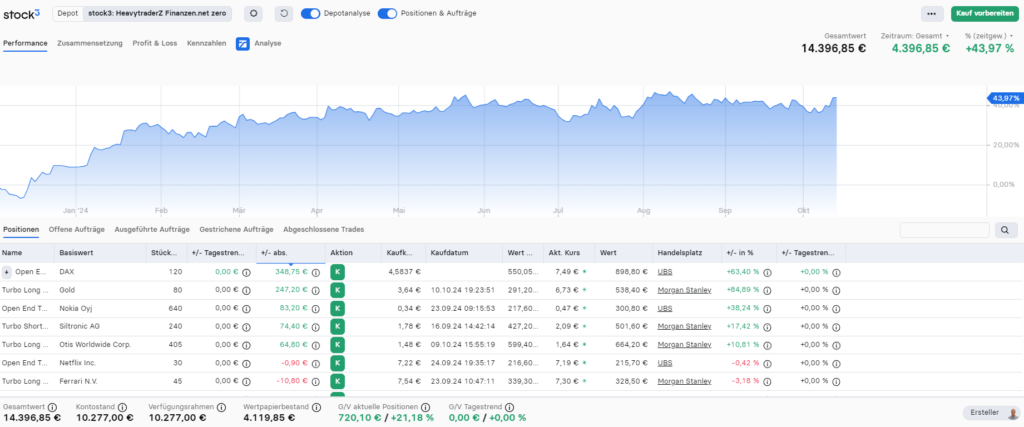Click info icon beside G/V aktuelle Positionen

click(x=425, y=407)
